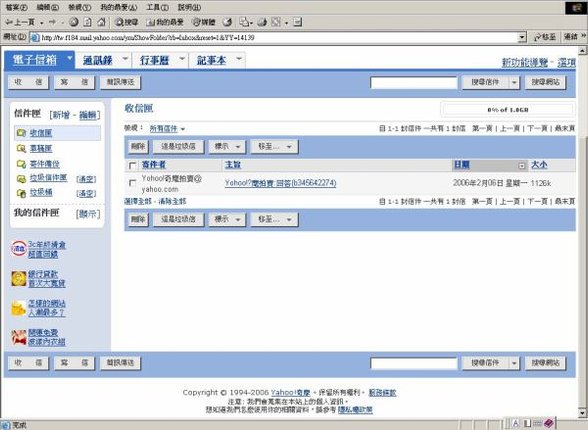
Task: Click the bank loan ad coin icon
Action: (x=19, y=279)
